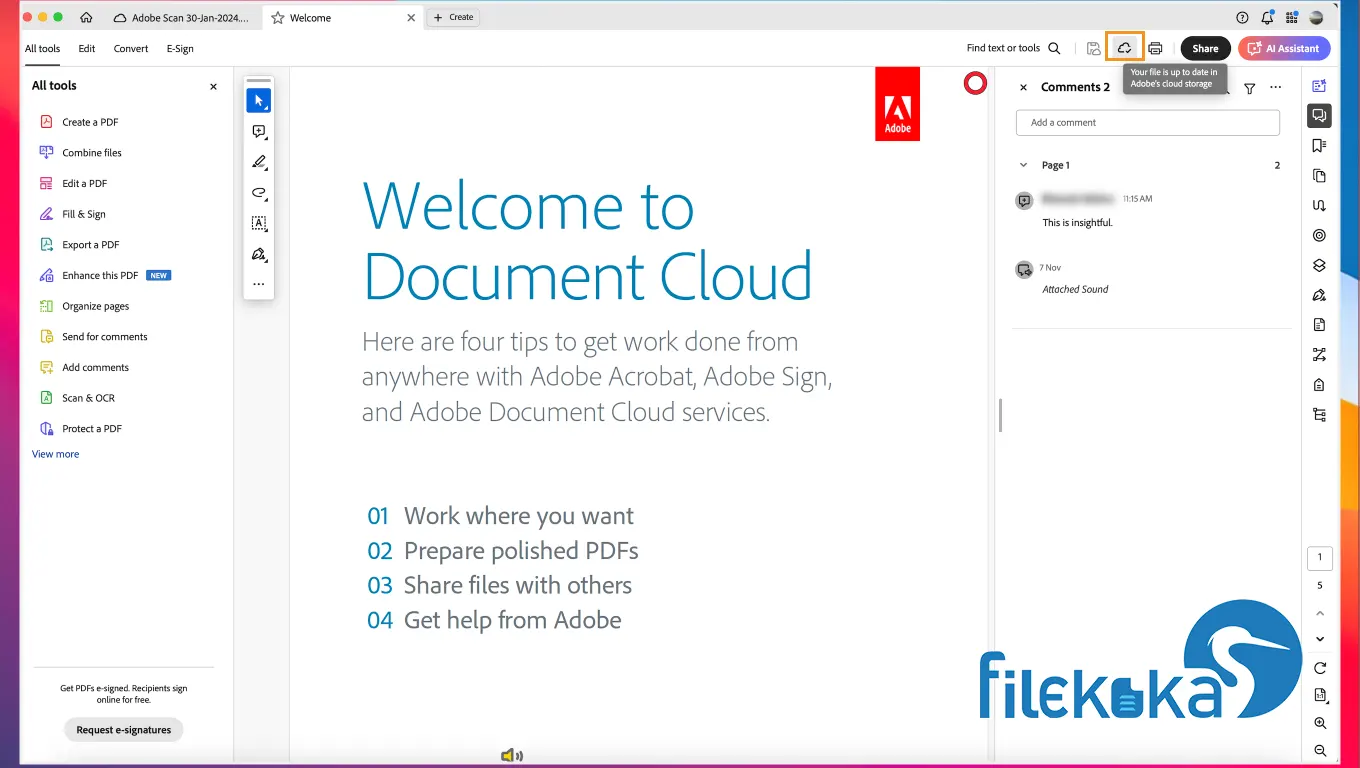Open the quick toolbar's three-dot More tools
The height and width of the screenshot is (768, 1360).
[258, 284]
